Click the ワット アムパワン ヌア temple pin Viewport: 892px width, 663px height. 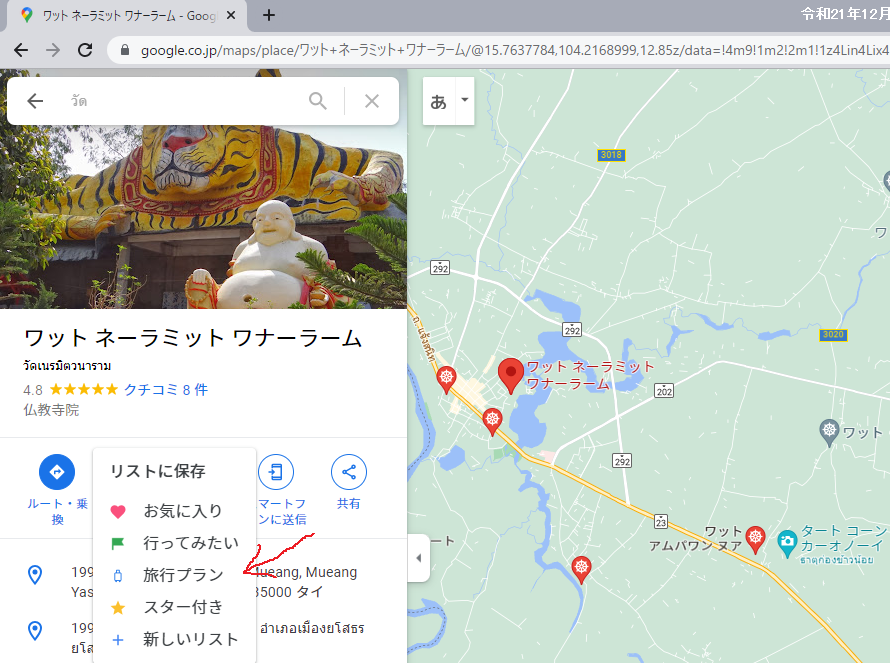pyautogui.click(x=755, y=539)
